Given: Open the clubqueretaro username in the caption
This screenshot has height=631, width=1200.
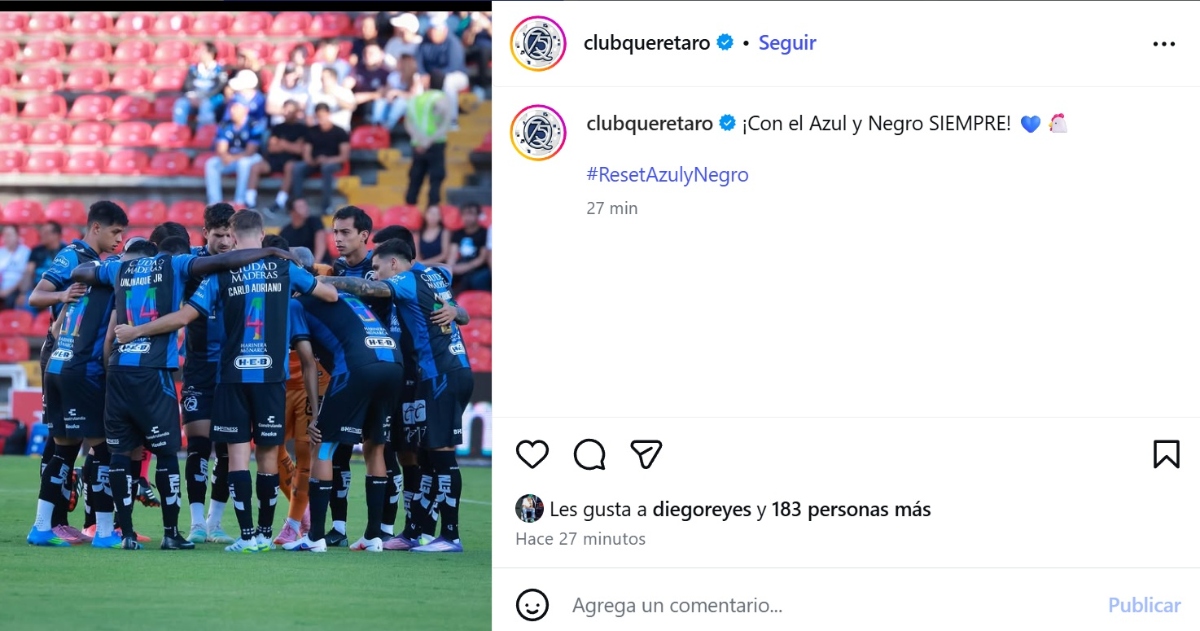Looking at the screenshot, I should pos(650,124).
